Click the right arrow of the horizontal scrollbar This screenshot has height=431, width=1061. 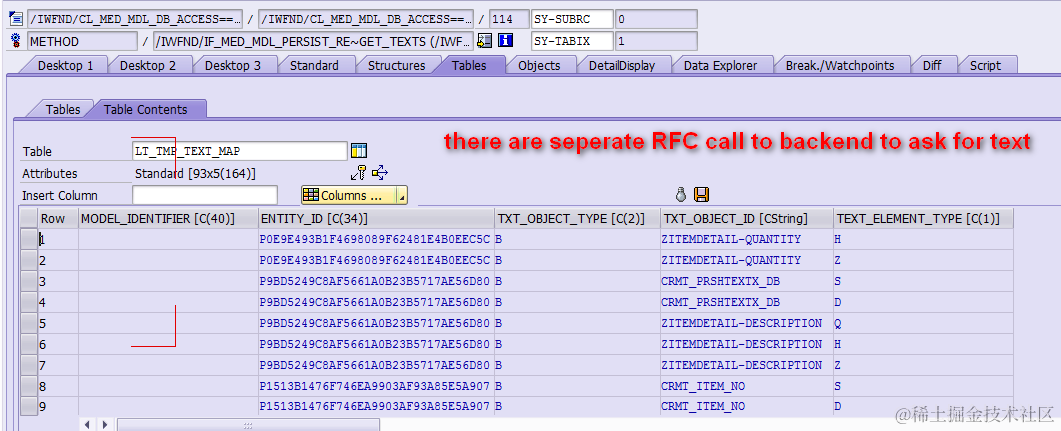[x=104, y=425]
